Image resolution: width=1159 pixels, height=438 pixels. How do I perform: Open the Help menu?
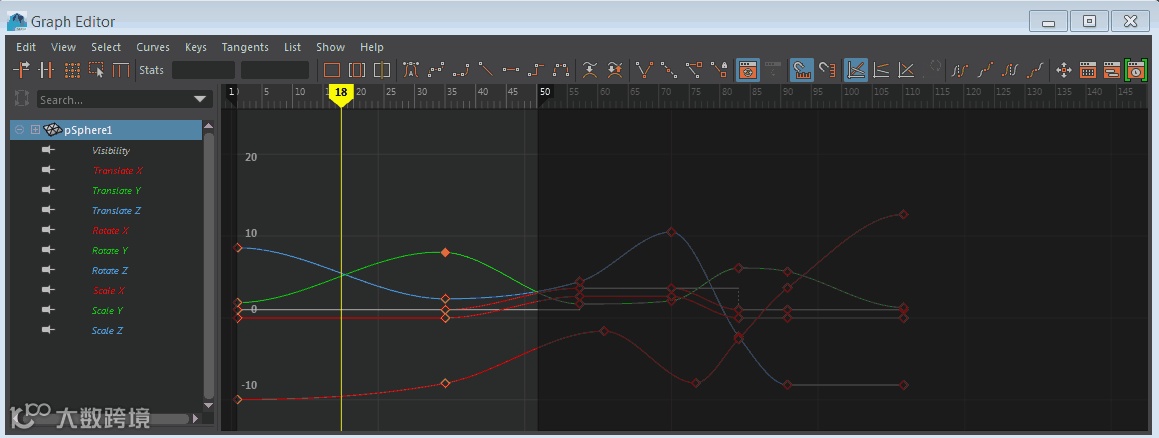[x=372, y=47]
